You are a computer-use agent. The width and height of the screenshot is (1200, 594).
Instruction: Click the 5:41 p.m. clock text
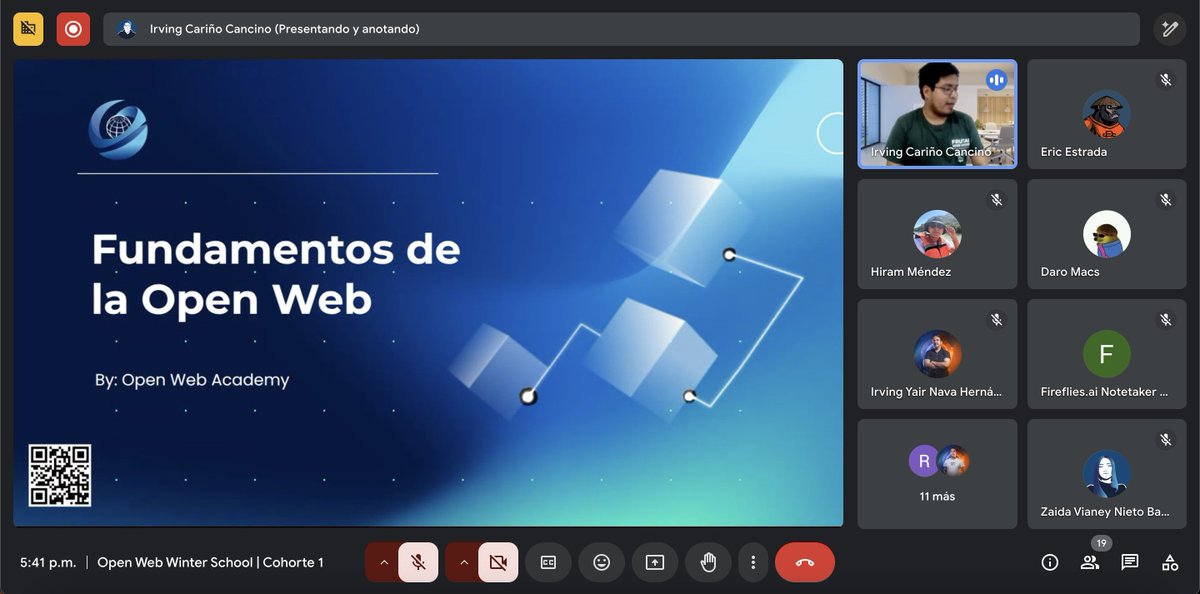click(x=48, y=562)
